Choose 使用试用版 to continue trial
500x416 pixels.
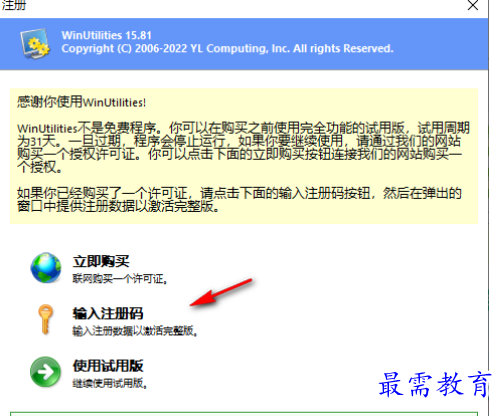tap(108, 366)
